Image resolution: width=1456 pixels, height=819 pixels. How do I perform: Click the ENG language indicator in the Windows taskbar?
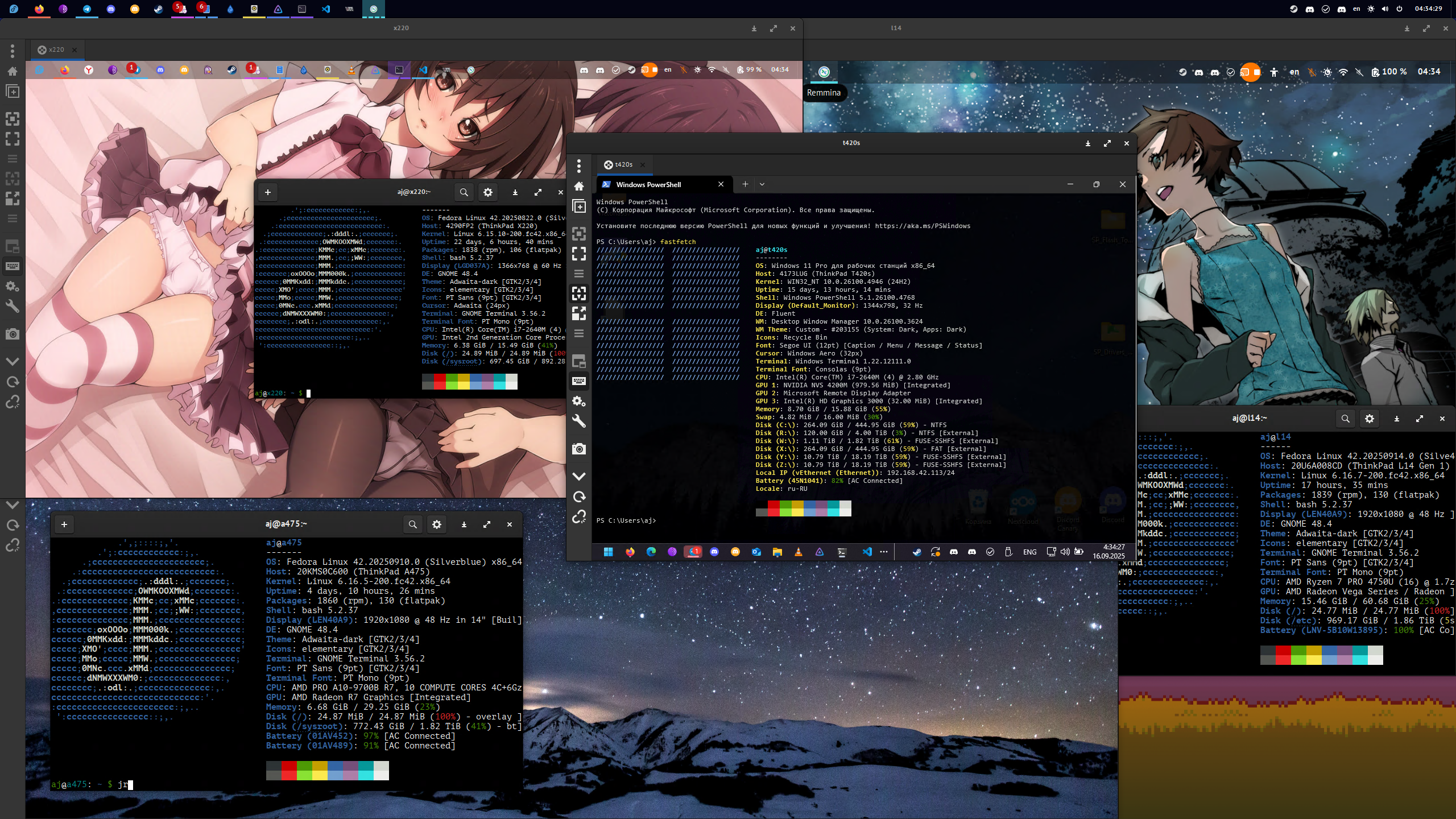coord(1029,552)
